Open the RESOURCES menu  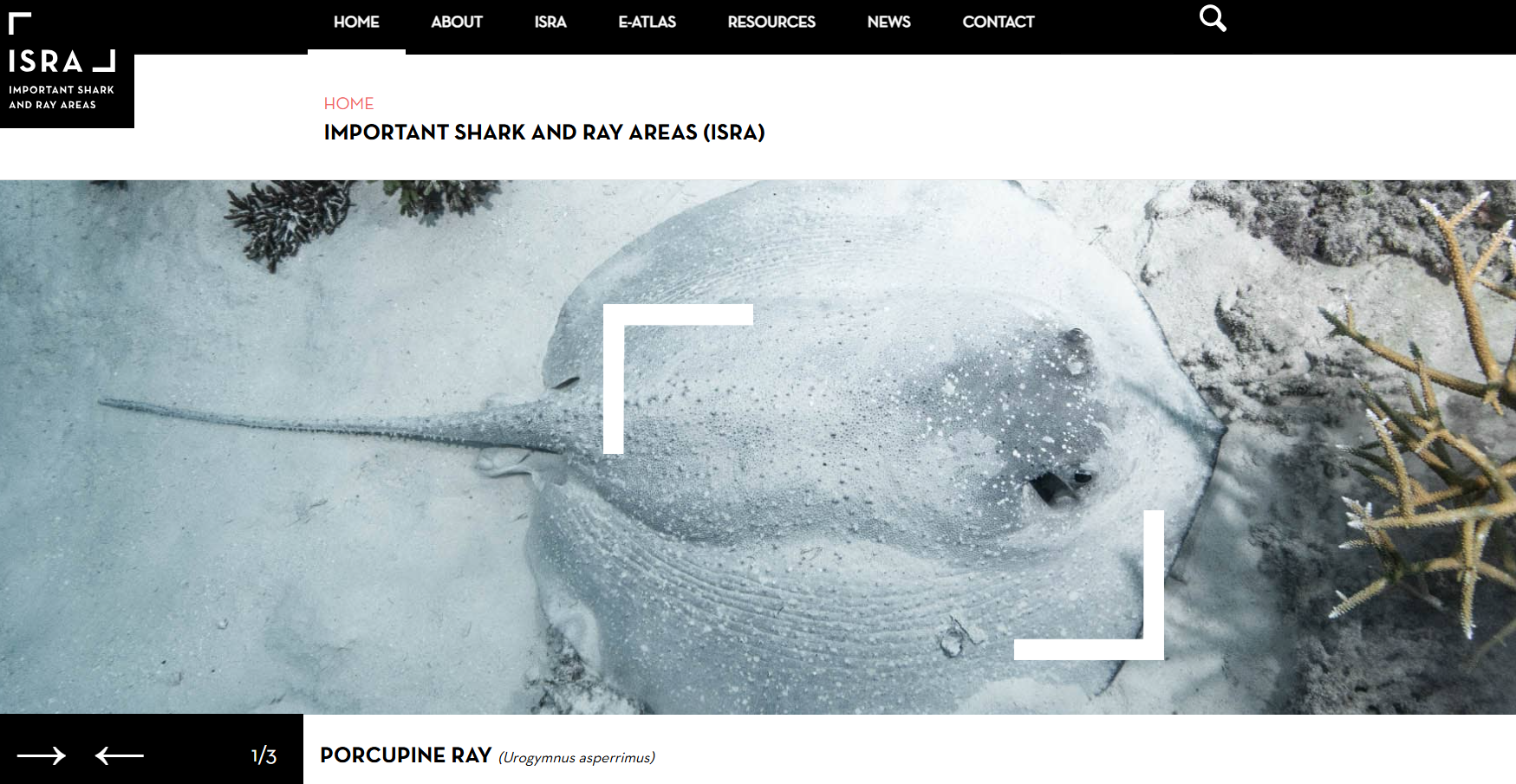[x=771, y=22]
